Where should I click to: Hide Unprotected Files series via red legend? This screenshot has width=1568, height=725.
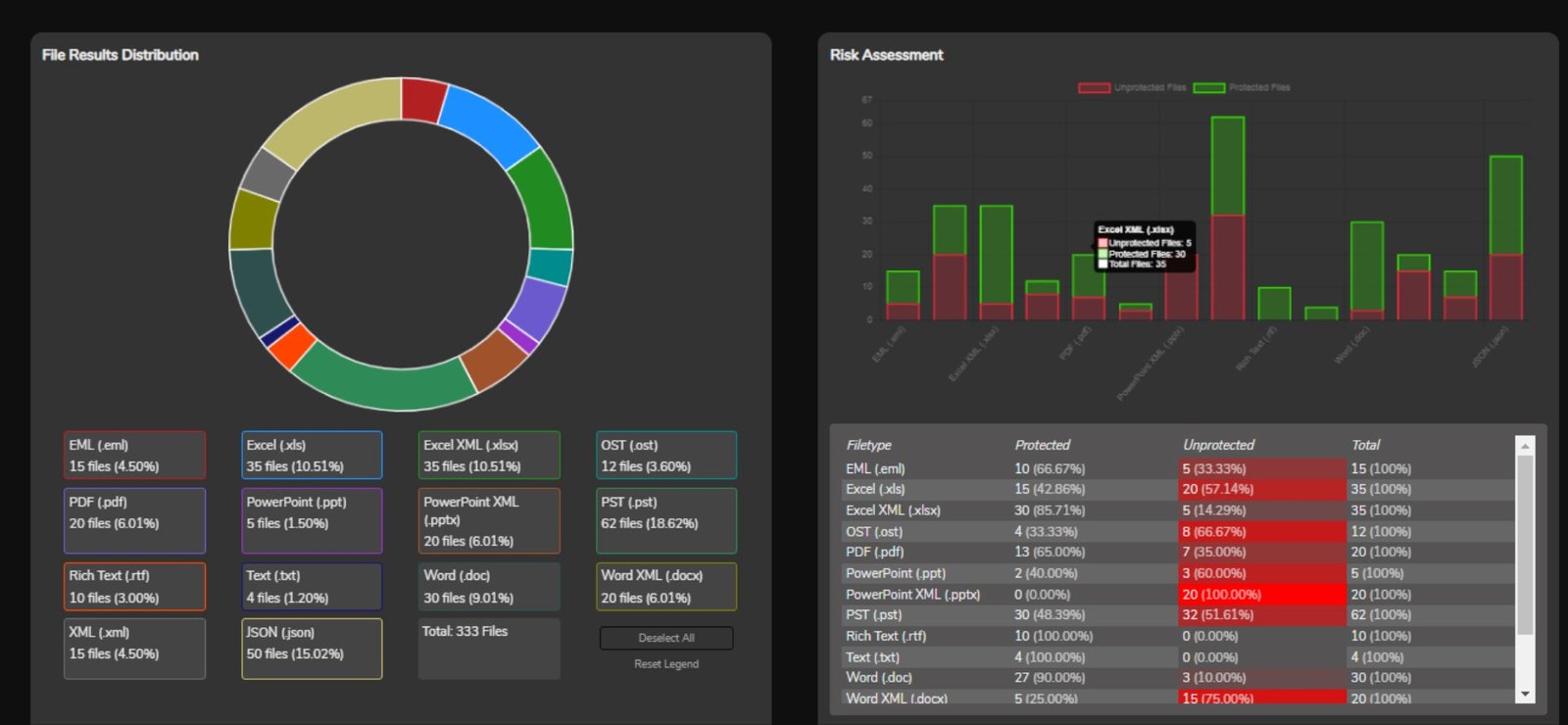point(1132,88)
